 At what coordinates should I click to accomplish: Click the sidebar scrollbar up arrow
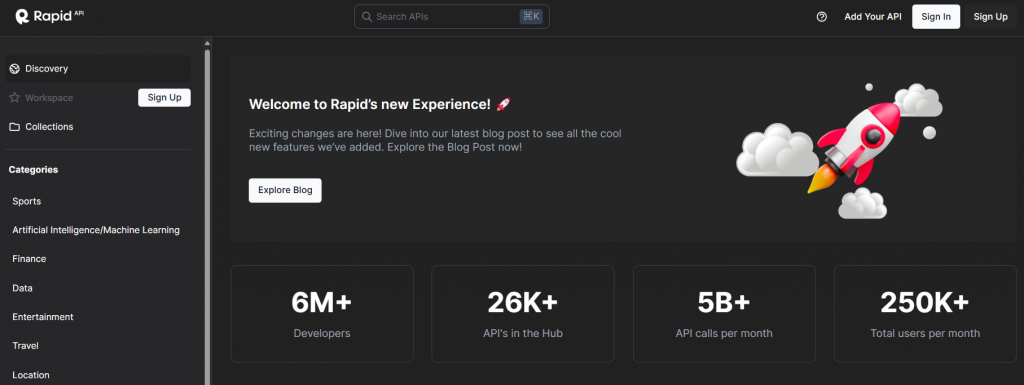[x=208, y=44]
